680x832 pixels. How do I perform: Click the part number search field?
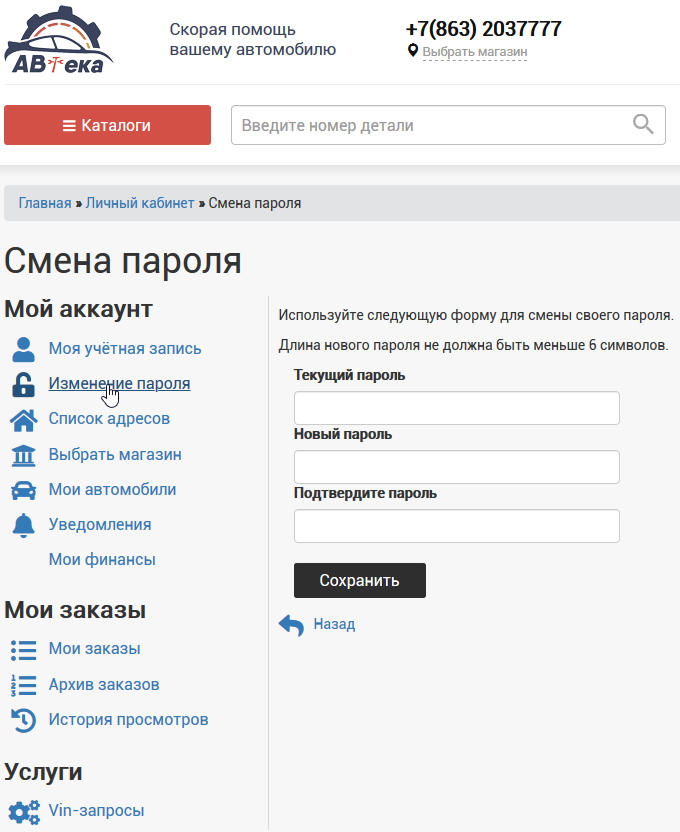click(x=430, y=125)
